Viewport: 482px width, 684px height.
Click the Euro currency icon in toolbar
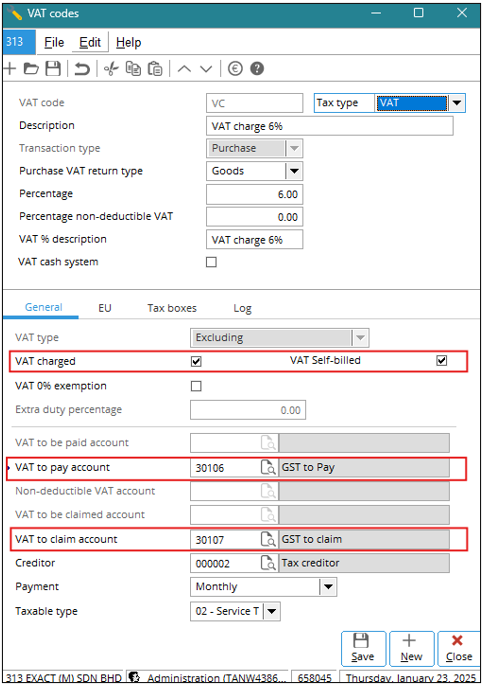tap(235, 68)
